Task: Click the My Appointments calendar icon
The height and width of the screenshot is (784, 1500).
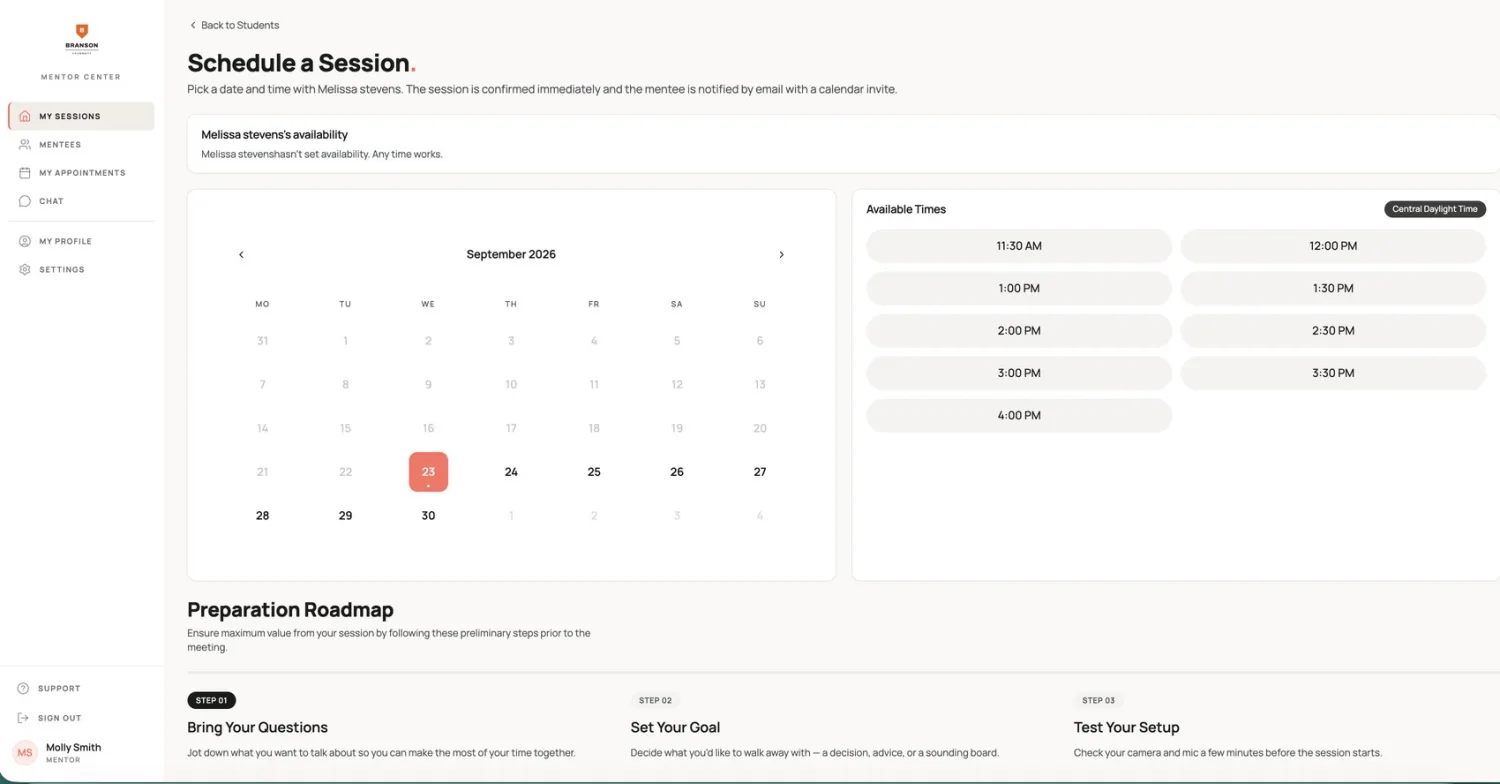Action: [25, 173]
